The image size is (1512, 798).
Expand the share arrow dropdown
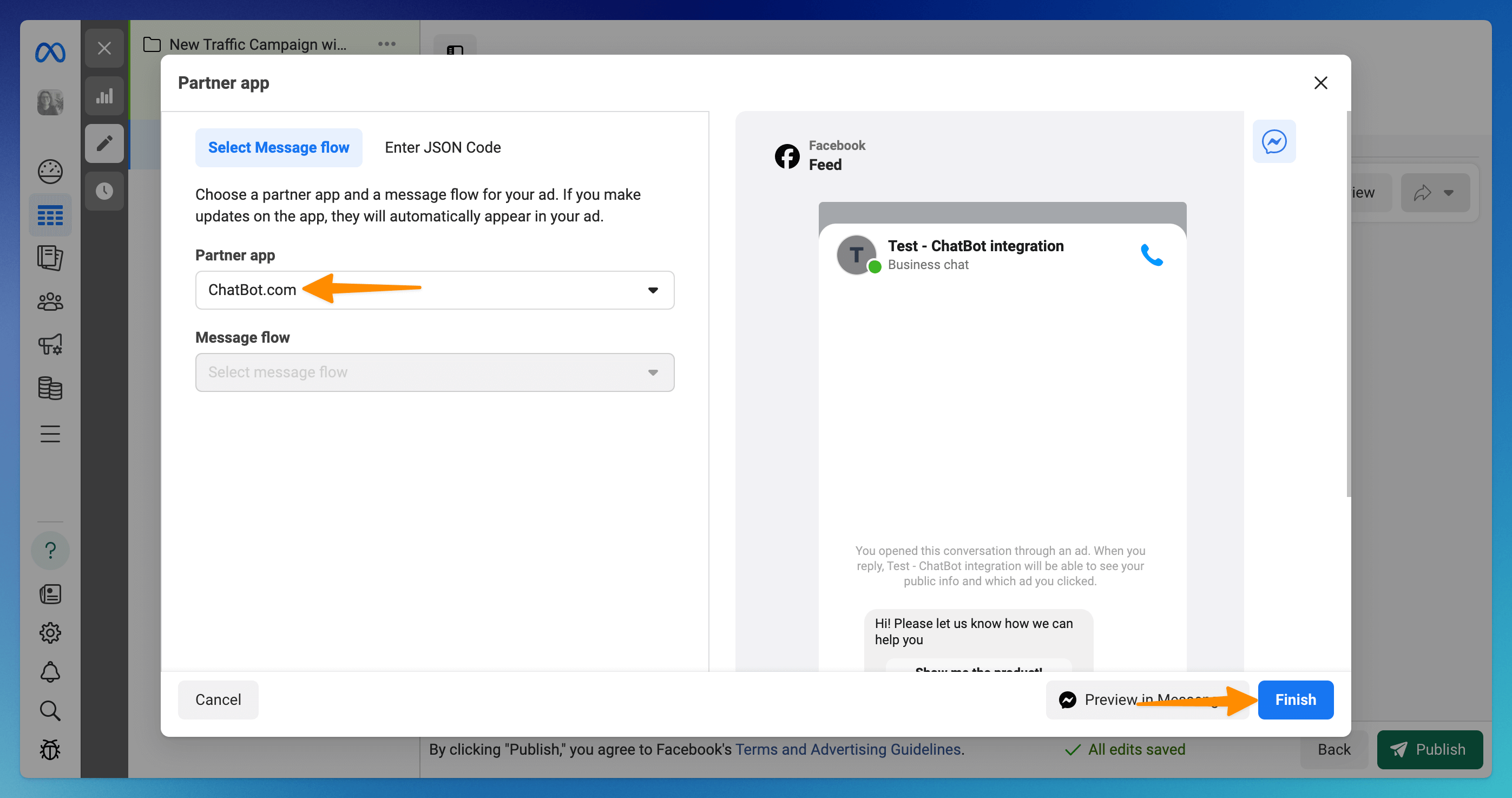1435,193
